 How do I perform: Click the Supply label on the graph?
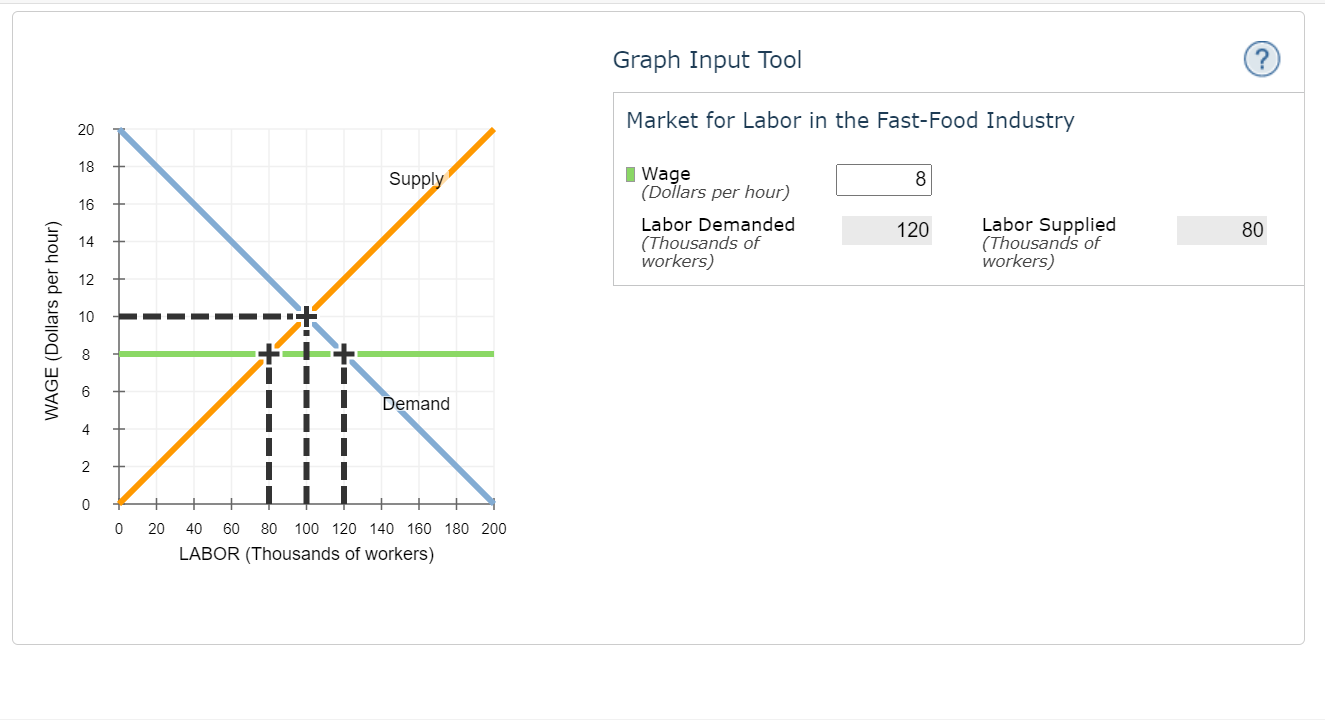point(416,179)
